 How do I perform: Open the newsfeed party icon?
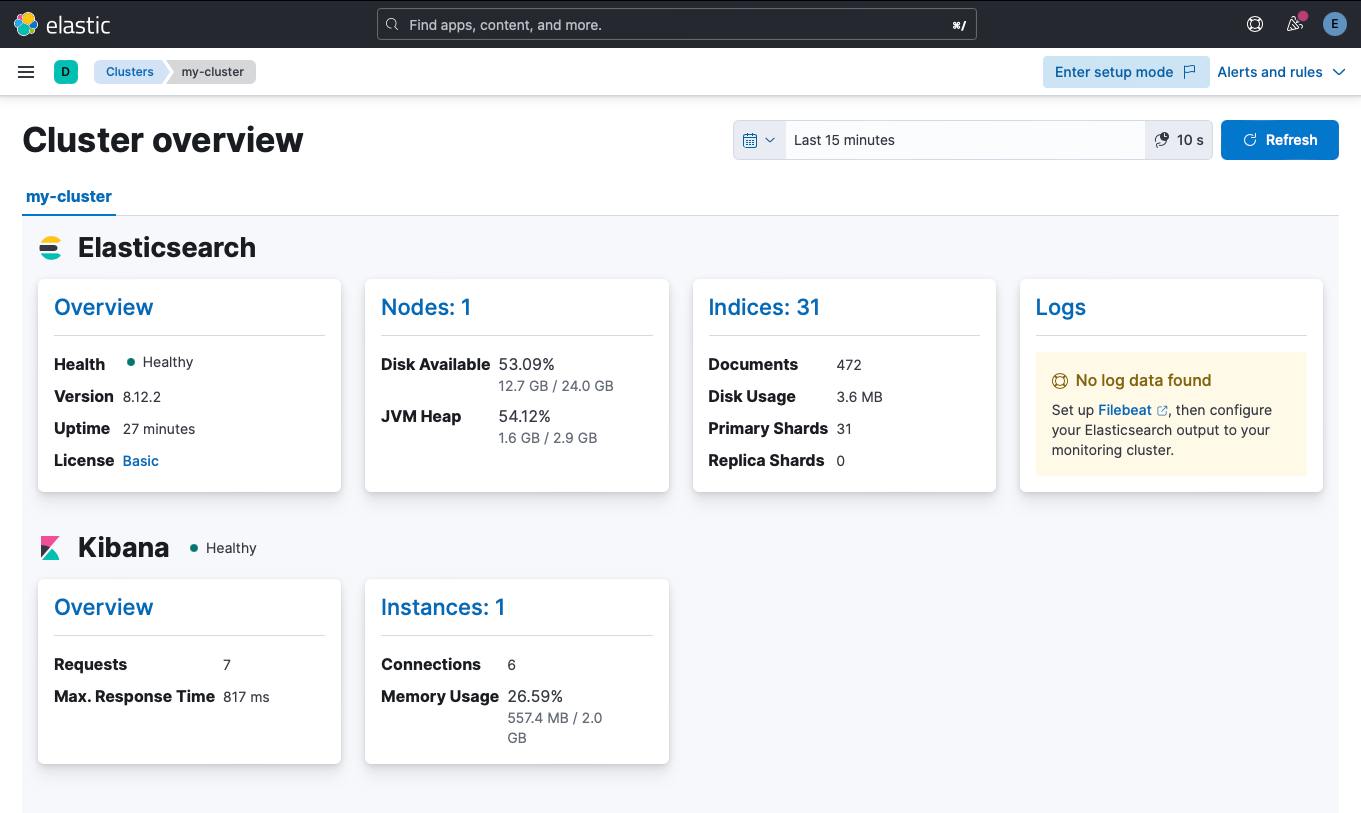point(1295,24)
